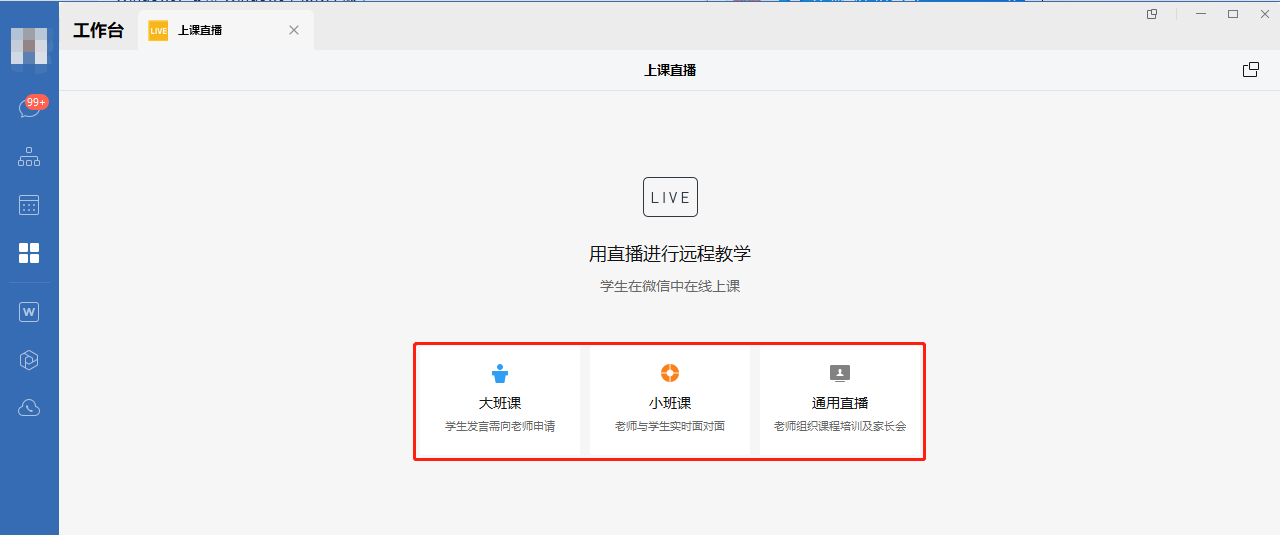Click the text 学生发言需向老师申请
Image resolution: width=1280 pixels, height=535 pixels.
tap(500, 426)
